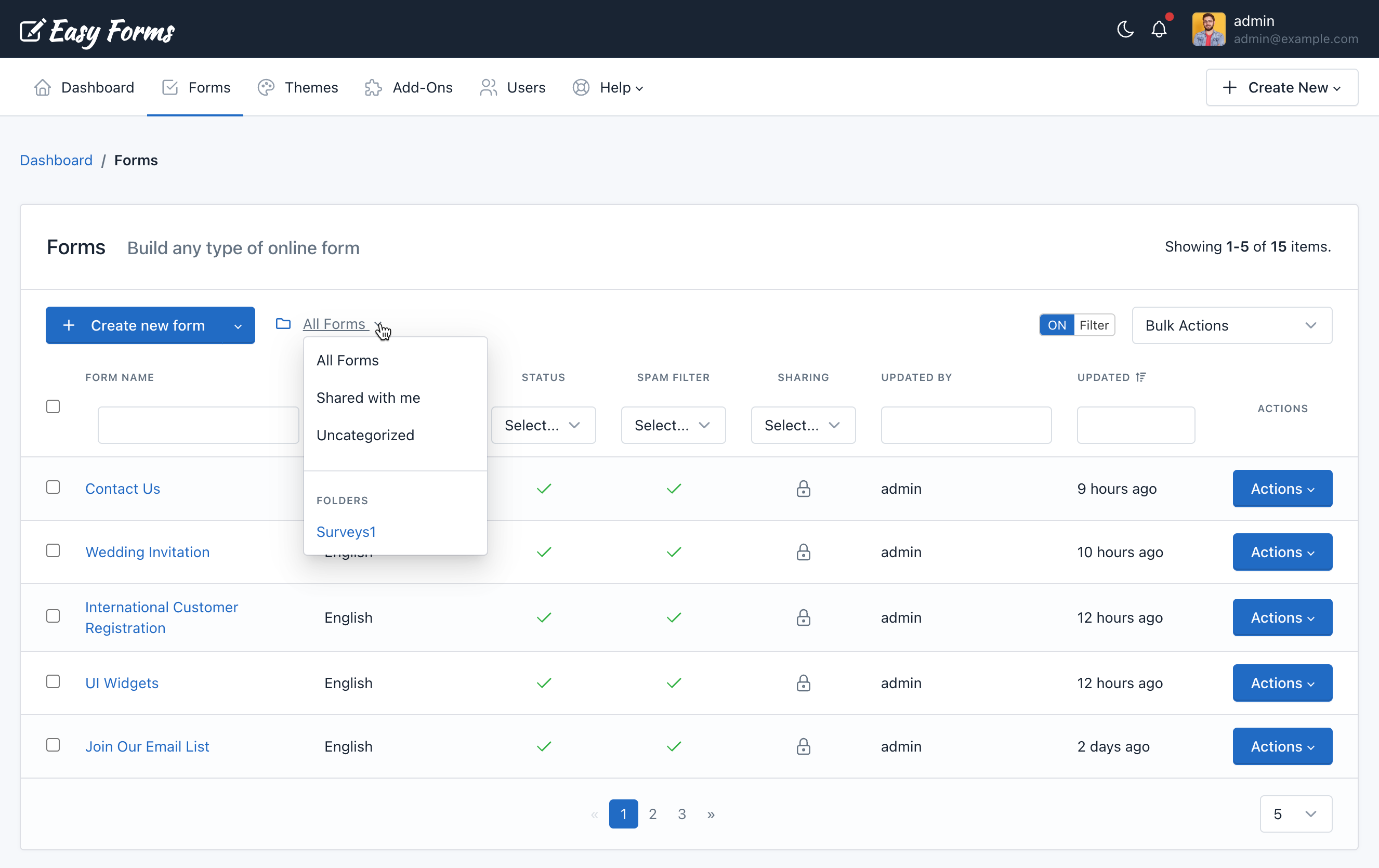The image size is (1379, 868).
Task: Click the folder icon beside All Forms
Action: [283, 323]
